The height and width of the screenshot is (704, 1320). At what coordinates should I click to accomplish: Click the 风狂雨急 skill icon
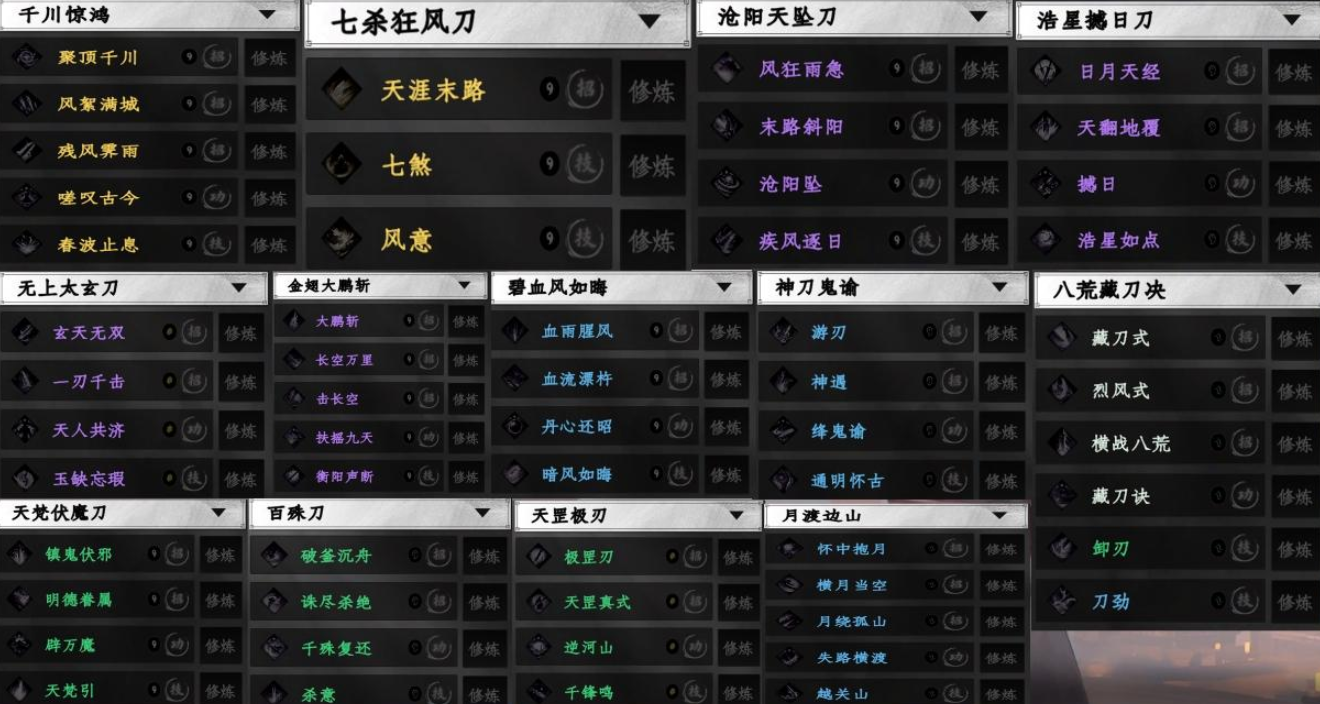[727, 69]
